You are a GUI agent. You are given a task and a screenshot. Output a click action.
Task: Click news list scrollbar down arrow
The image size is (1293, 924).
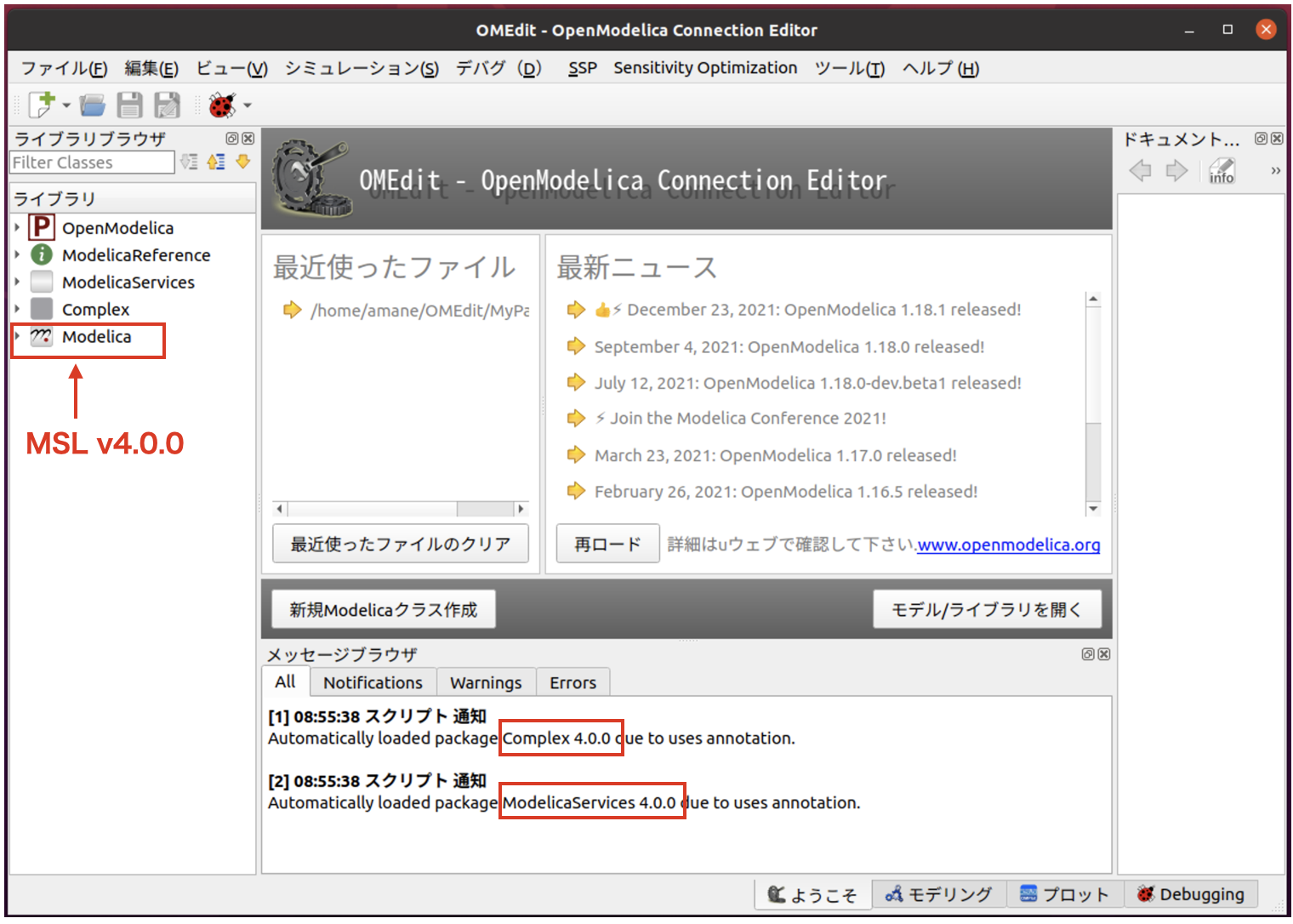click(1094, 509)
